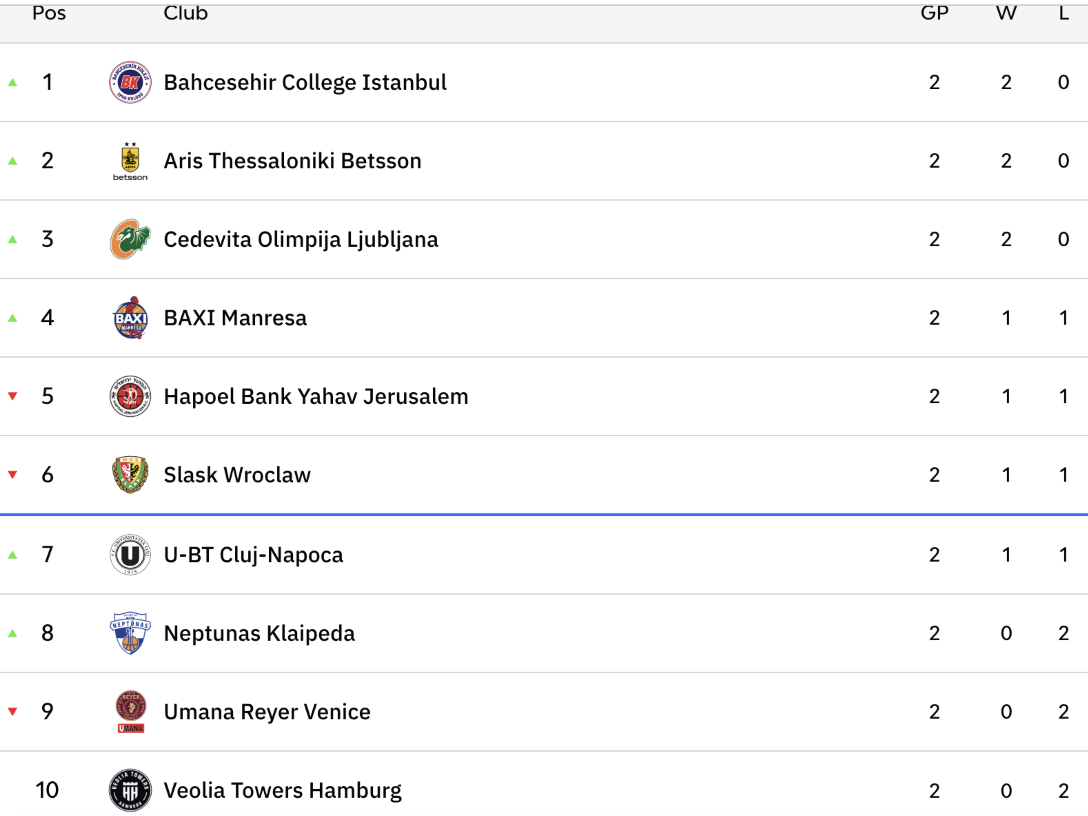
Task: Open the Aris Thessaloniki Betsson club page
Action: point(292,161)
